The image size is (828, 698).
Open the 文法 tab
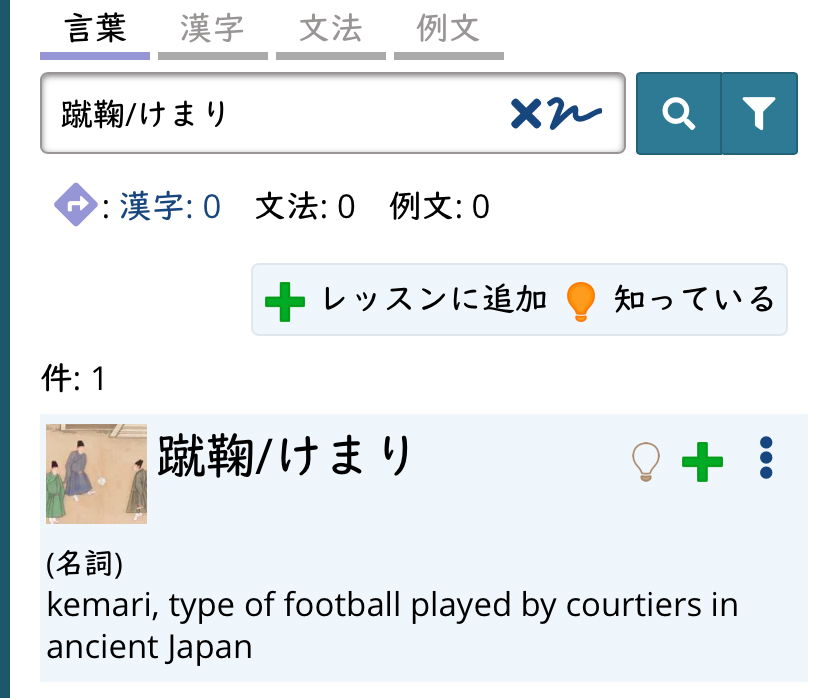tap(331, 29)
